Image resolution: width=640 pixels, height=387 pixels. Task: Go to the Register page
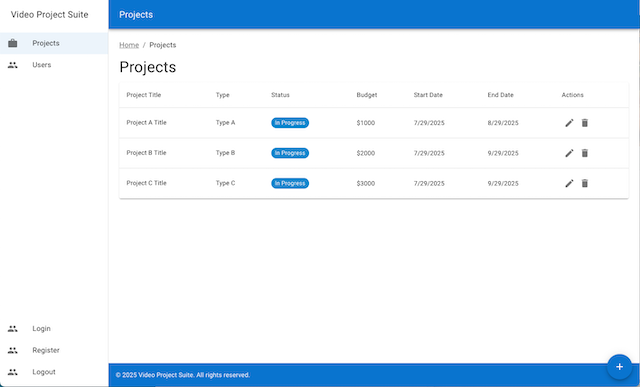click(x=54, y=350)
